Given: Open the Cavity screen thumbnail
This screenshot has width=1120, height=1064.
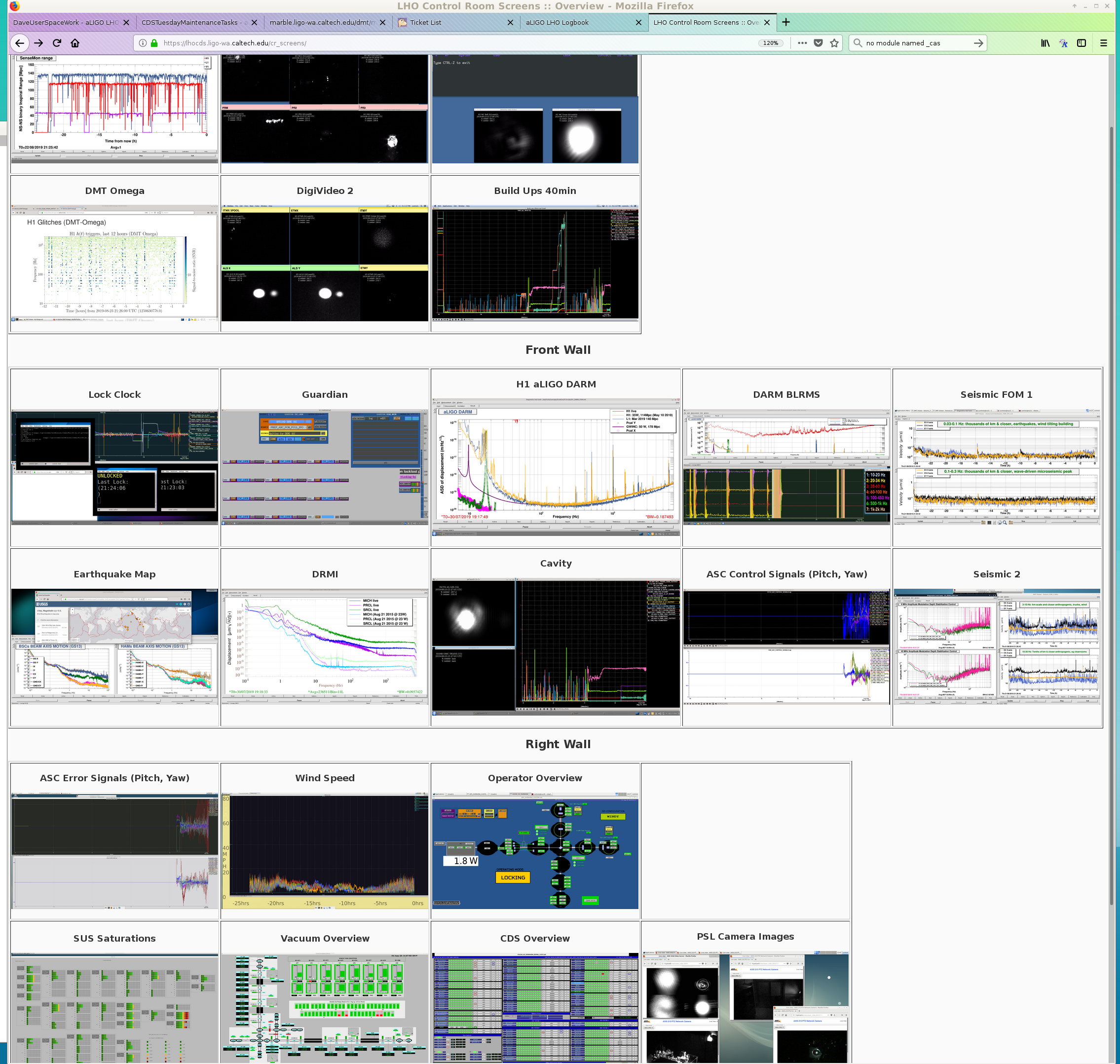Looking at the screenshot, I should coord(556,646).
